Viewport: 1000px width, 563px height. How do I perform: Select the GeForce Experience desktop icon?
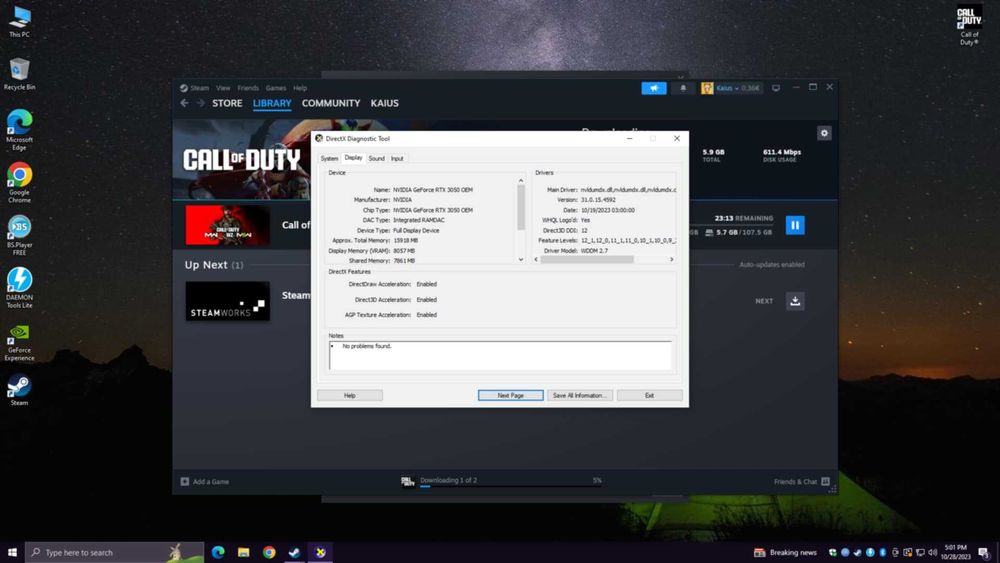tap(19, 342)
